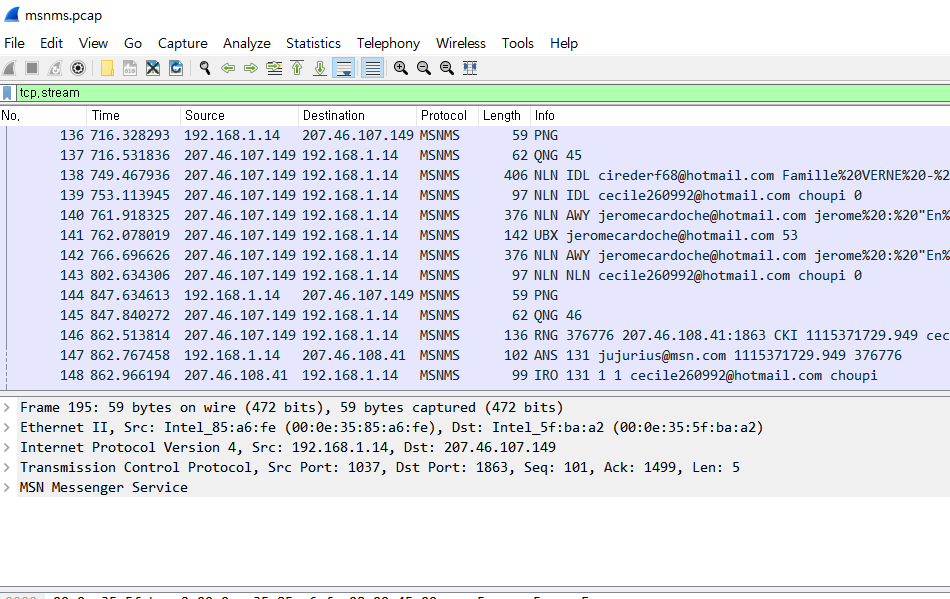
Task: Jump to the first packet icon
Action: (297, 68)
